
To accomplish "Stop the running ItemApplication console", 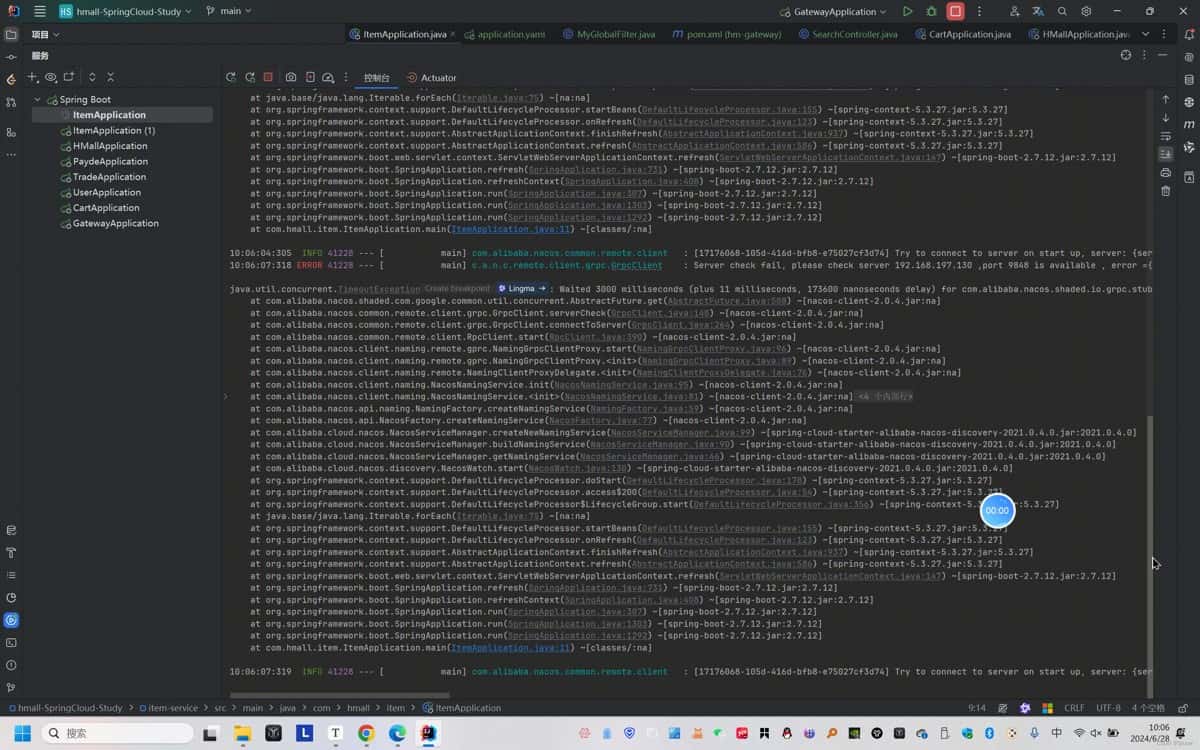I will point(268,77).
